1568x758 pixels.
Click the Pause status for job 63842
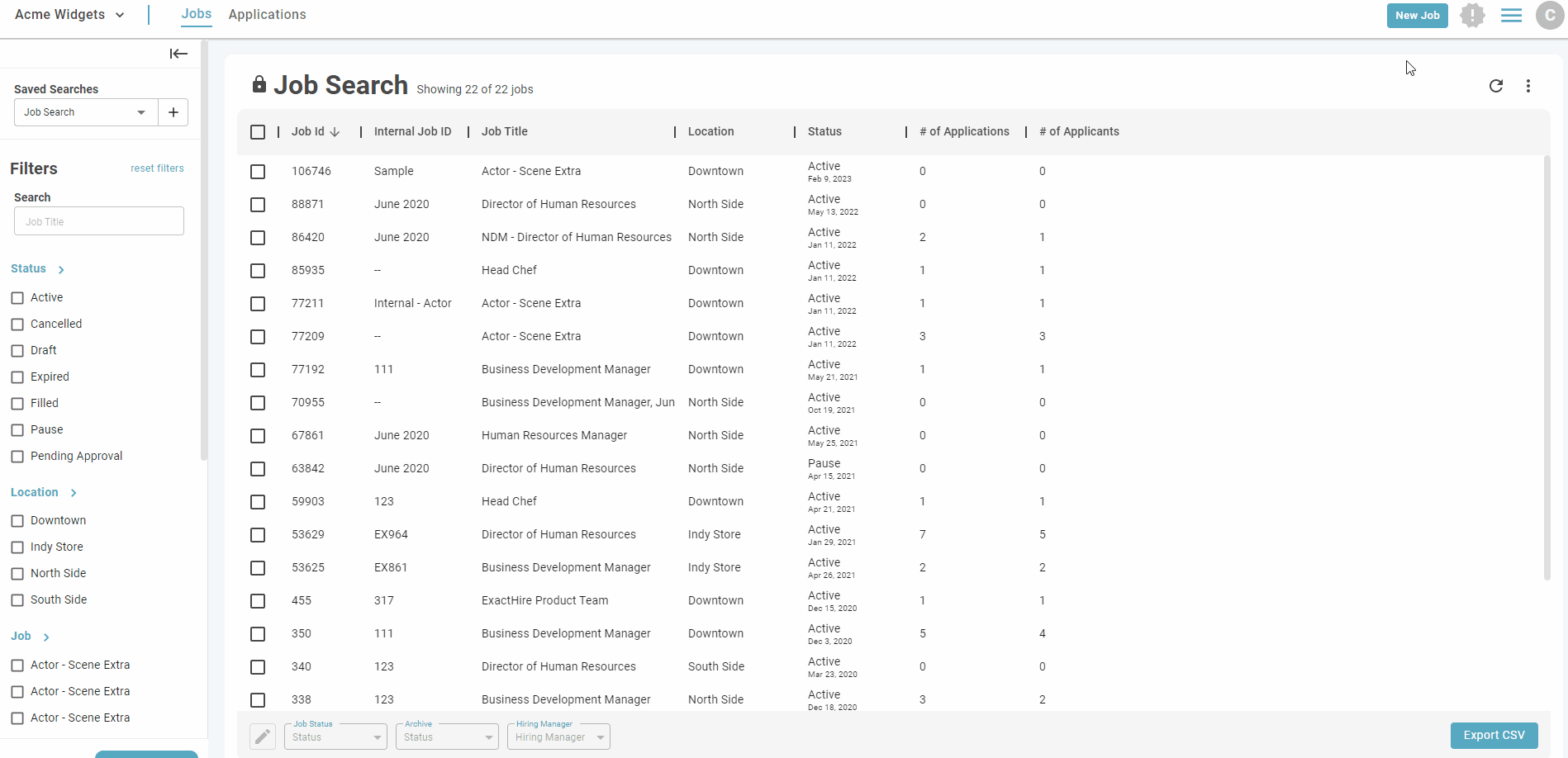tap(824, 463)
